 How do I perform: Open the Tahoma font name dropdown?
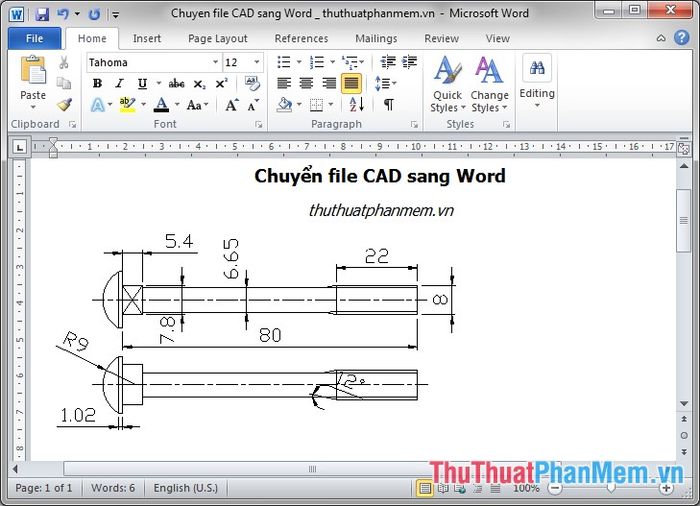(215, 62)
